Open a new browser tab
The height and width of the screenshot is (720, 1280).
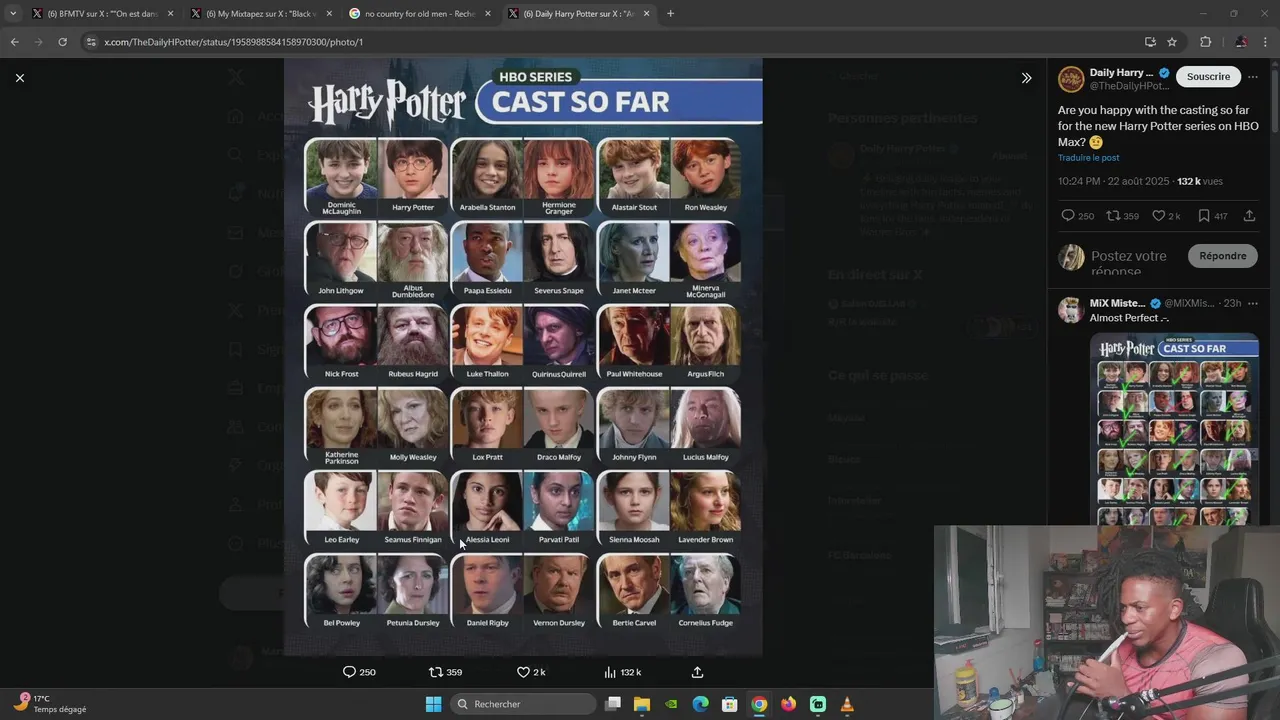[670, 14]
